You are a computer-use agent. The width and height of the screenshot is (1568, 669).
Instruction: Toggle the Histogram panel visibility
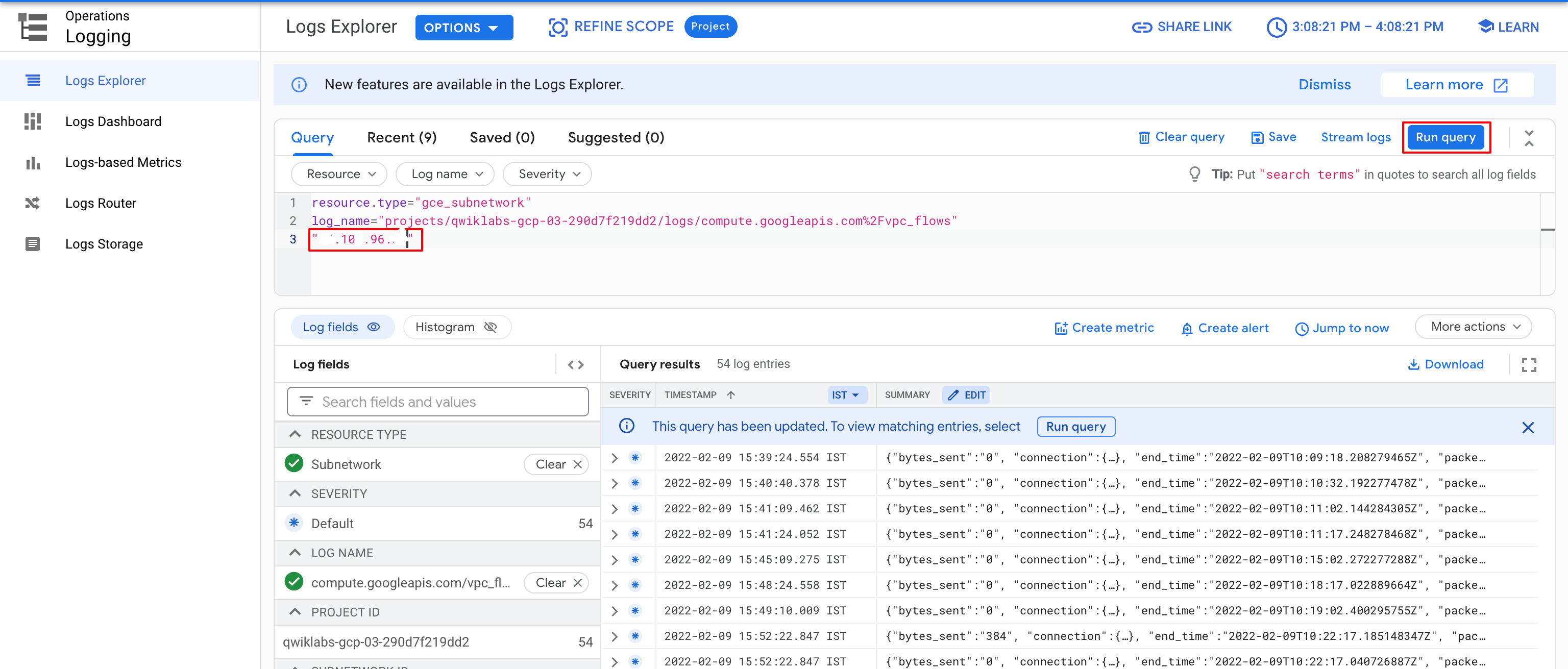click(x=456, y=327)
